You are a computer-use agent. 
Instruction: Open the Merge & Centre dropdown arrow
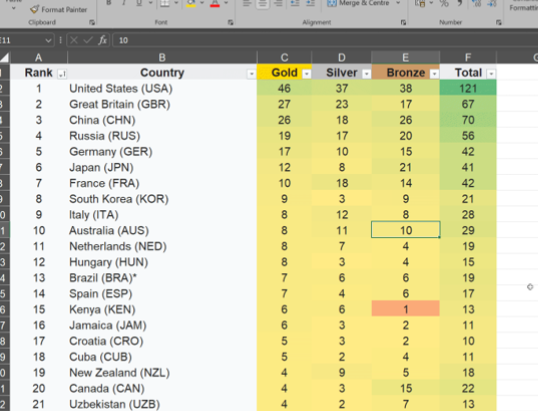(398, 3)
